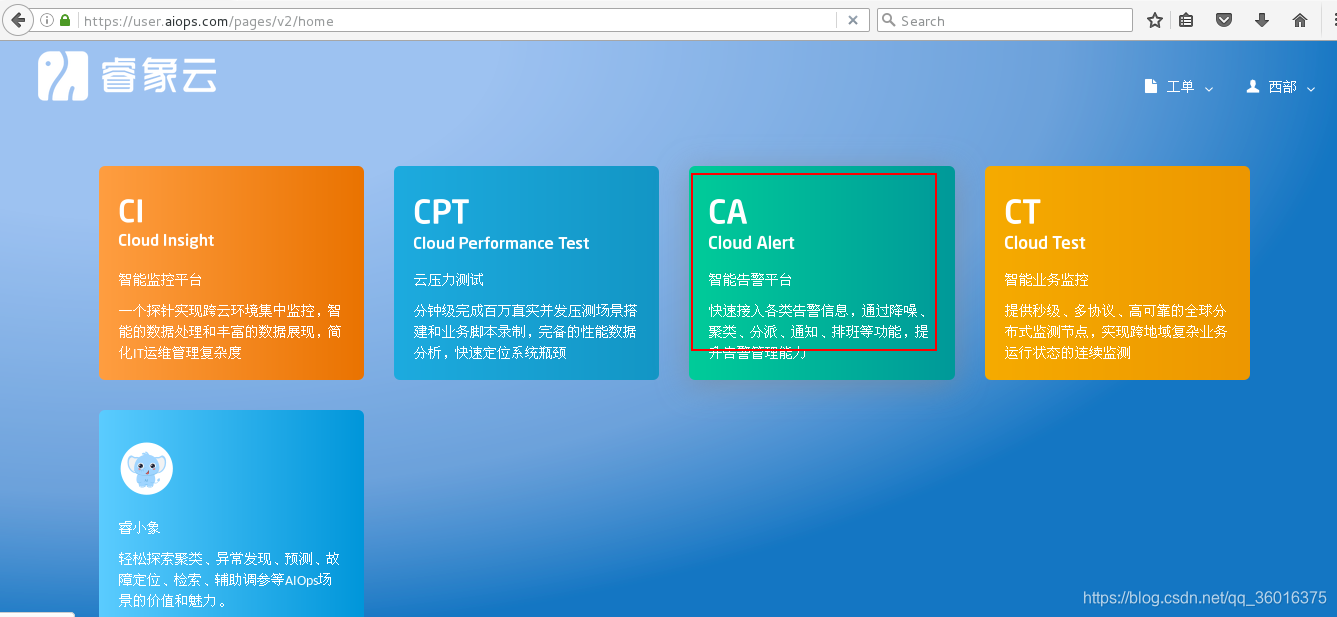Click the 云压力测试 subtitle
Viewport: 1337px width, 617px height.
coord(448,280)
